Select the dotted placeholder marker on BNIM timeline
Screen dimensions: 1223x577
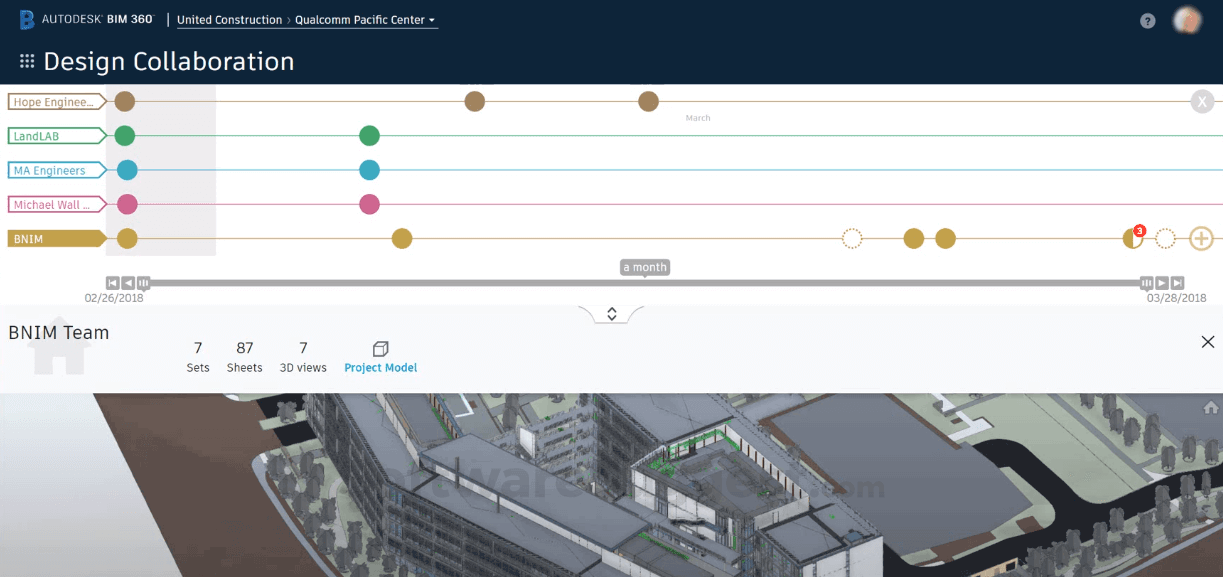tap(852, 238)
